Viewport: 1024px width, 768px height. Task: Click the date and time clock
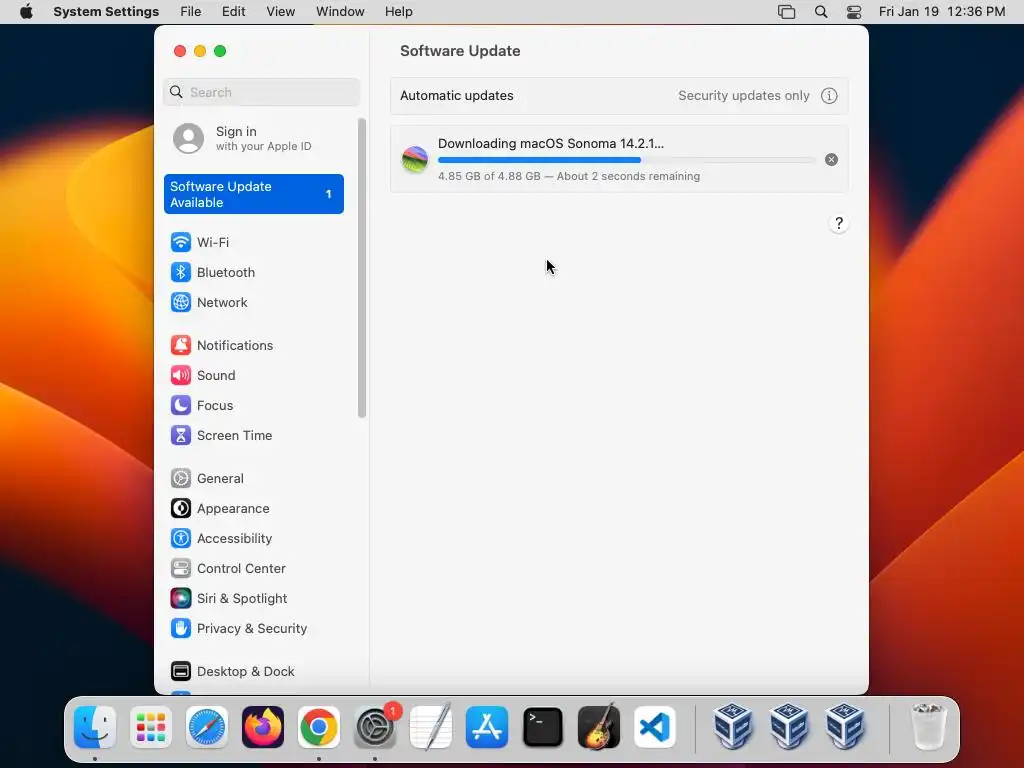point(942,12)
